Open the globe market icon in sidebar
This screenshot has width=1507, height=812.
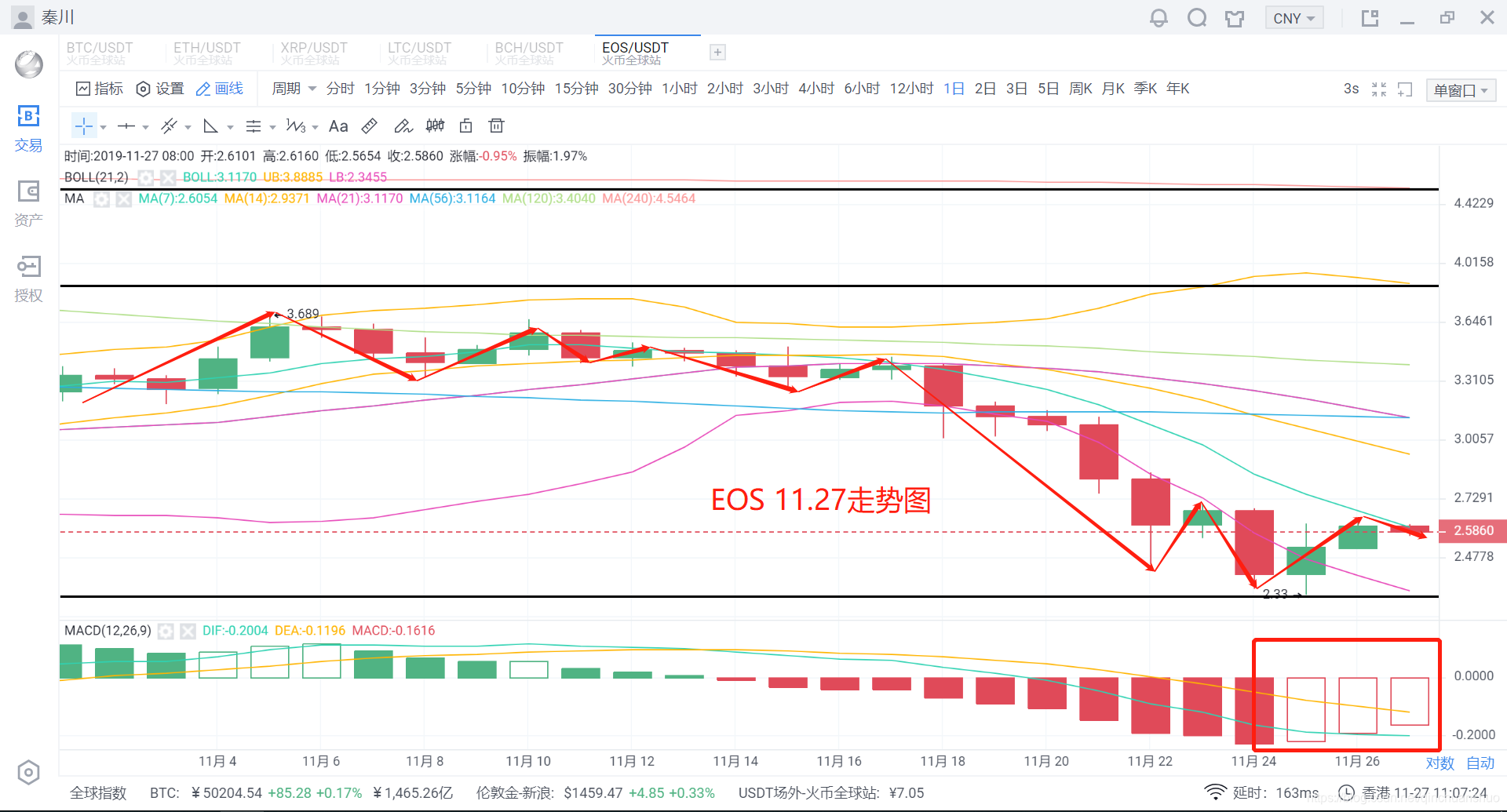pyautogui.click(x=29, y=64)
